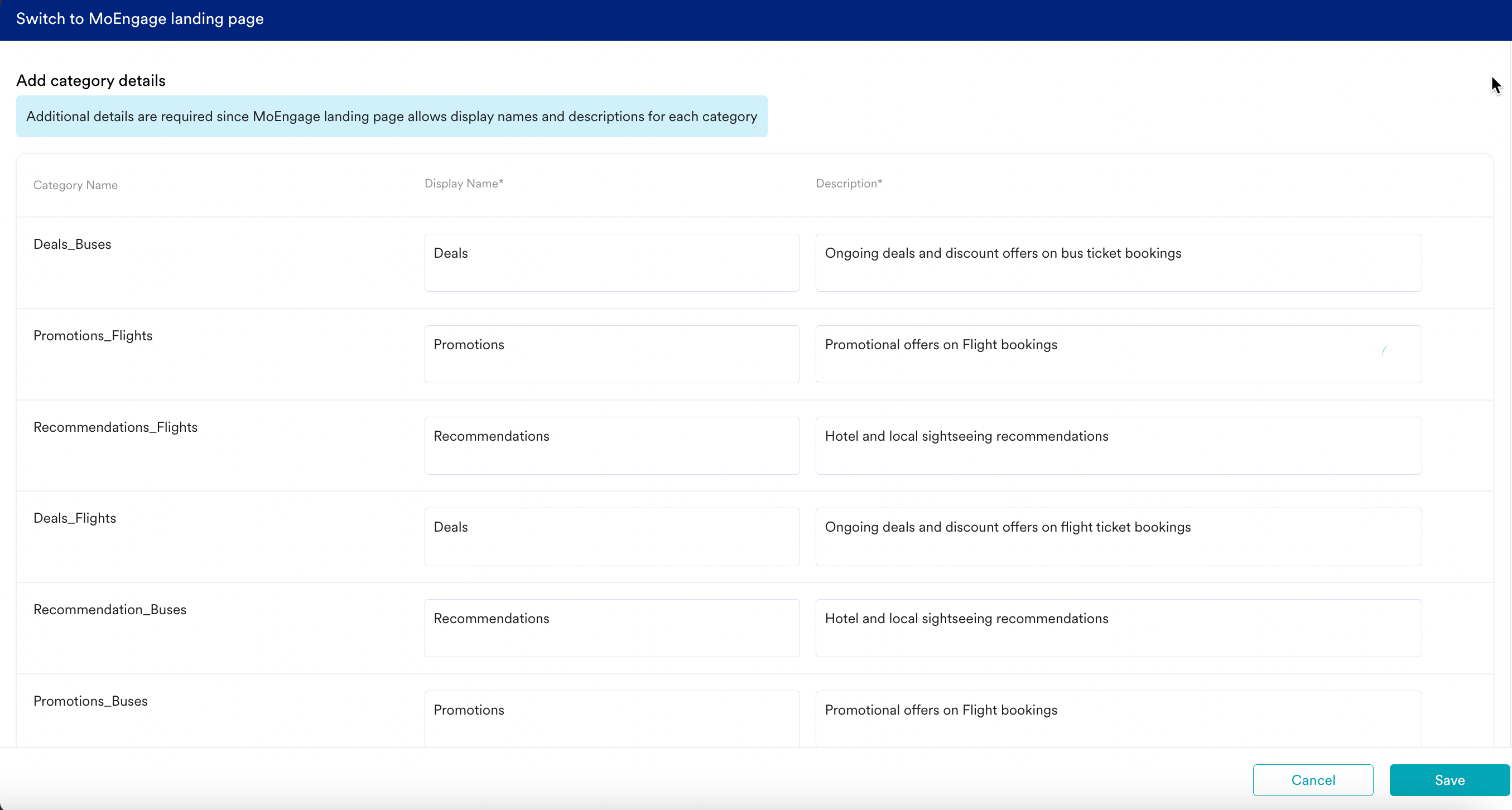The image size is (1512, 810).
Task: Edit Promotions_Flights display name field
Action: coord(611,354)
